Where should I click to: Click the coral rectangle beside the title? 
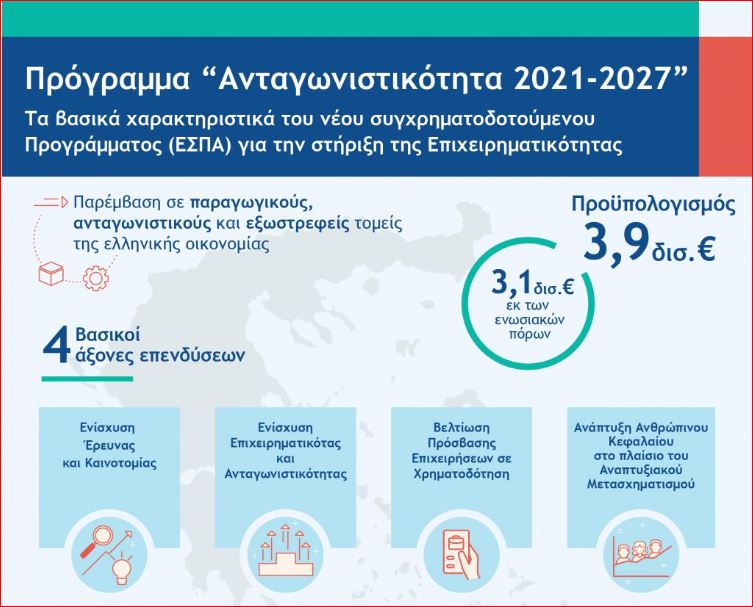pyautogui.click(x=725, y=105)
